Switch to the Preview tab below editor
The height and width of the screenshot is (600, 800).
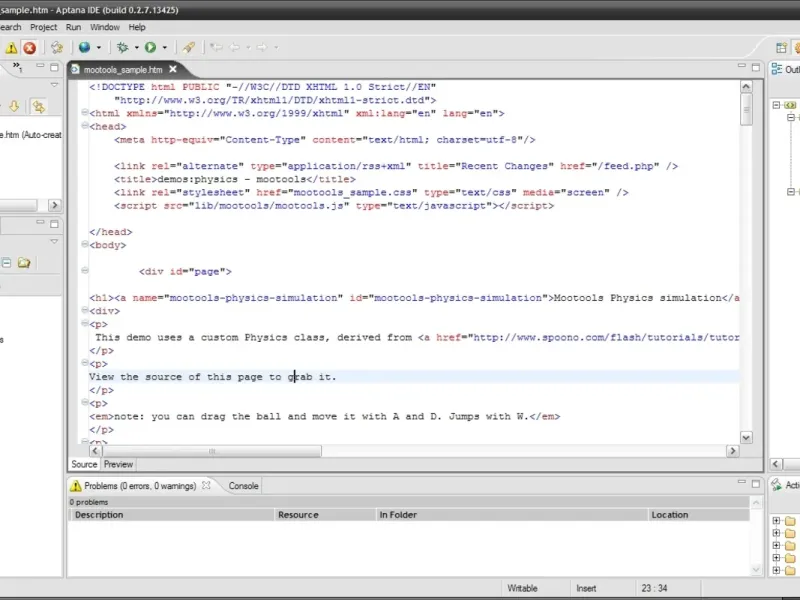click(x=118, y=464)
